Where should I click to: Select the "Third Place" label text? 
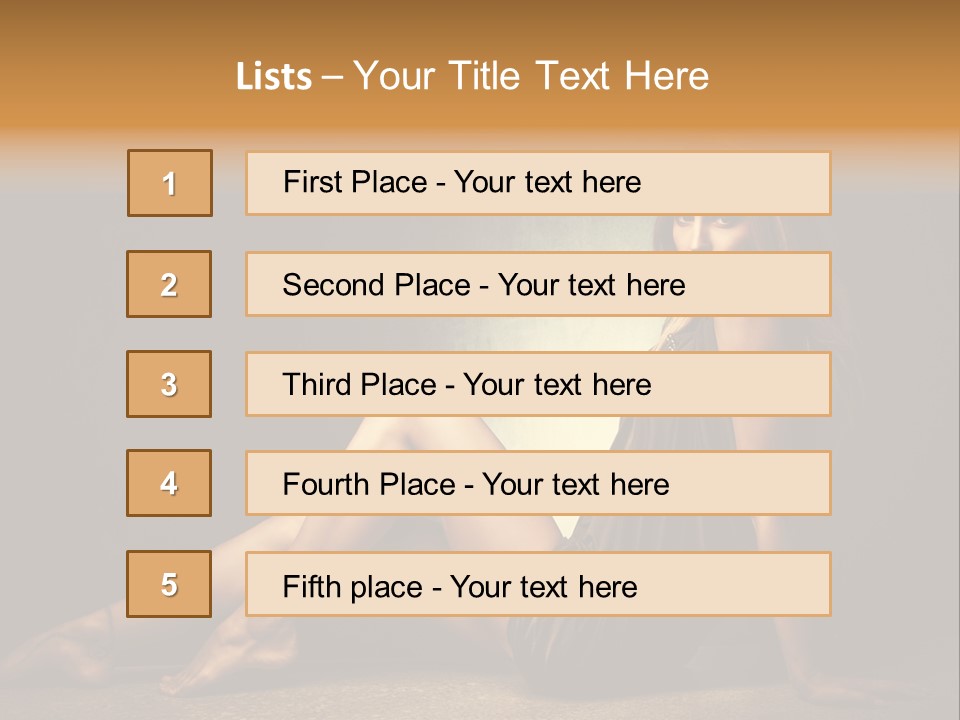point(359,385)
